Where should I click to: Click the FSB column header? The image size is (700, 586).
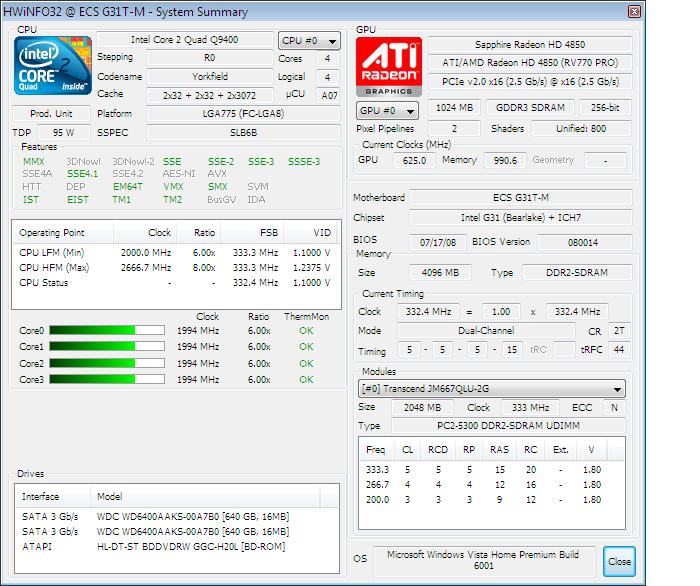tap(252, 233)
